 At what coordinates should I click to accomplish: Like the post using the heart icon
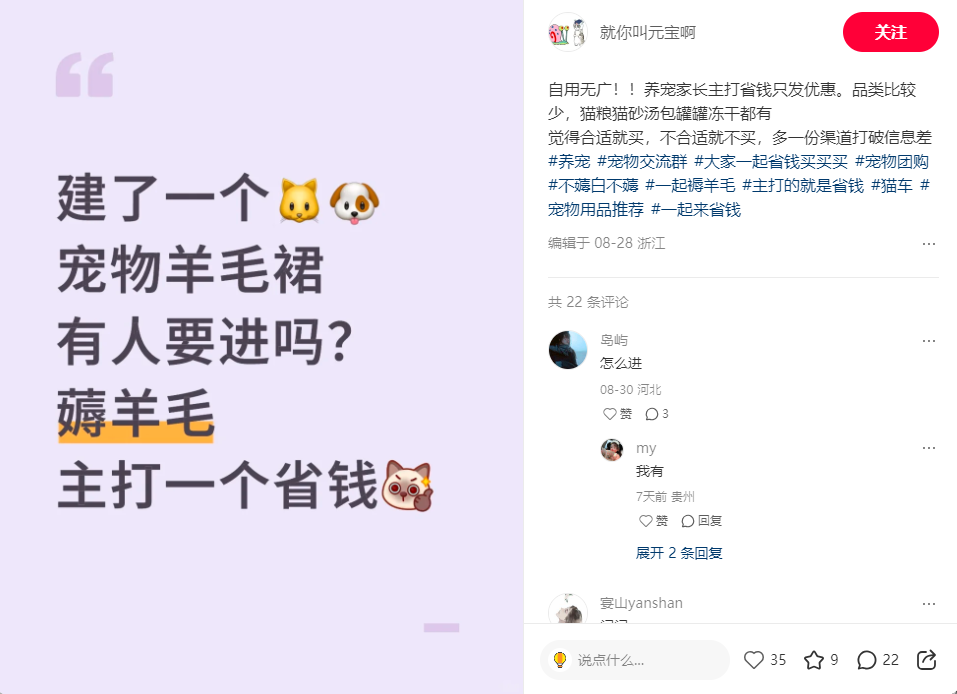point(754,660)
